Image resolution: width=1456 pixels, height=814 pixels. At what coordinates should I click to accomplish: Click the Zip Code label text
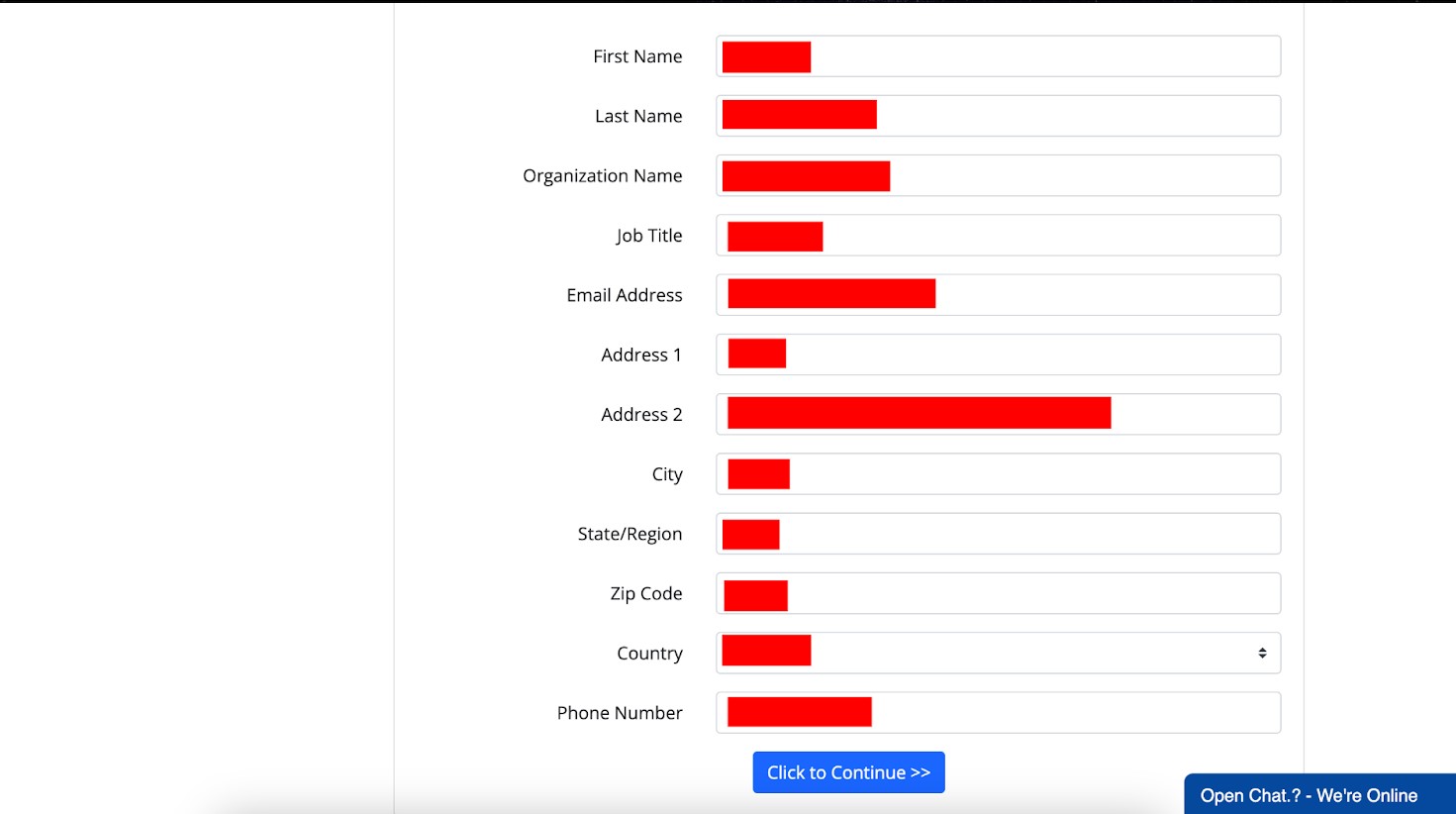[x=645, y=593]
